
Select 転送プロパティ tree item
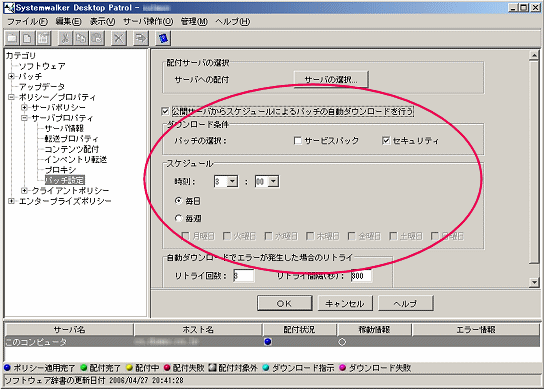71,138
